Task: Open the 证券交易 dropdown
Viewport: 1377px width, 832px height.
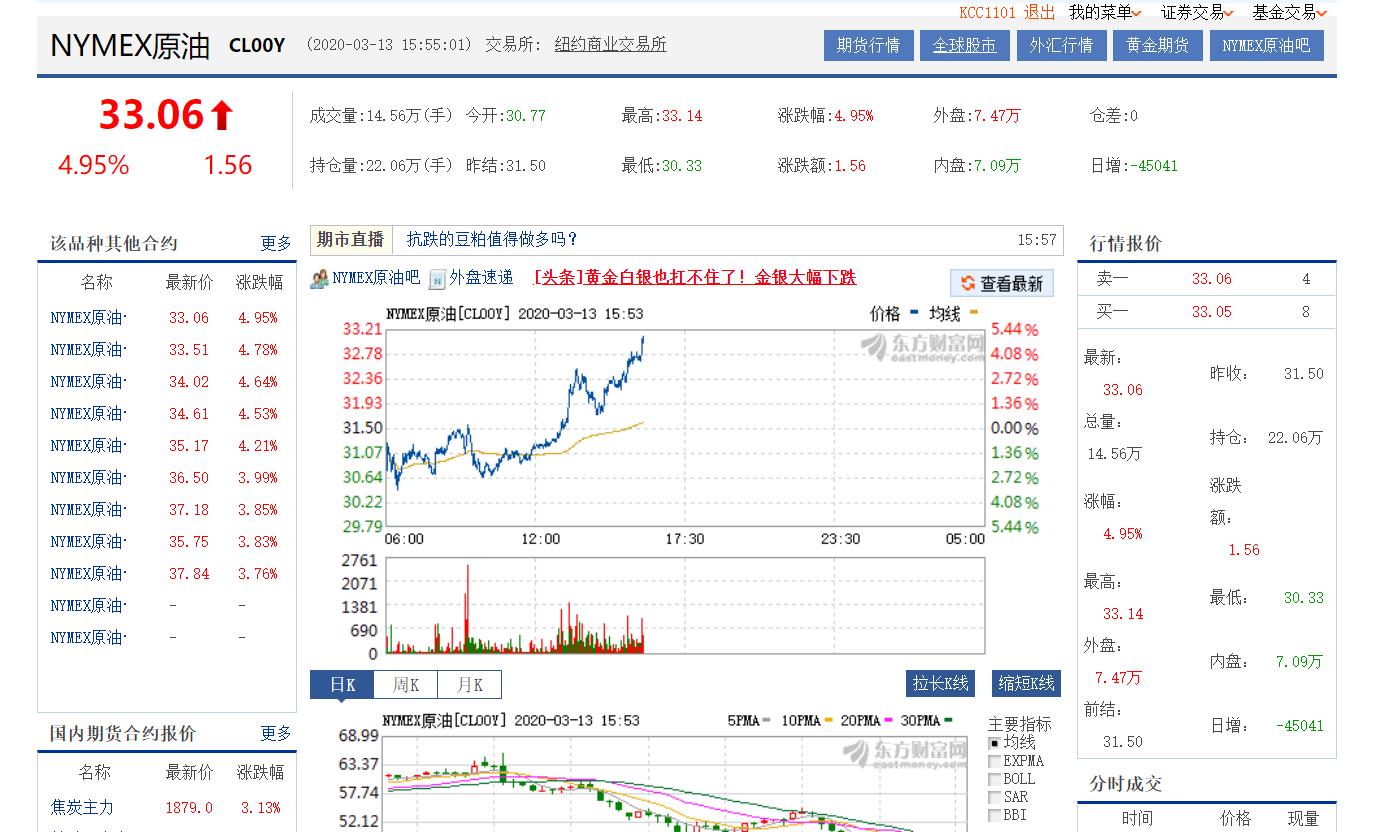Action: tap(1197, 12)
